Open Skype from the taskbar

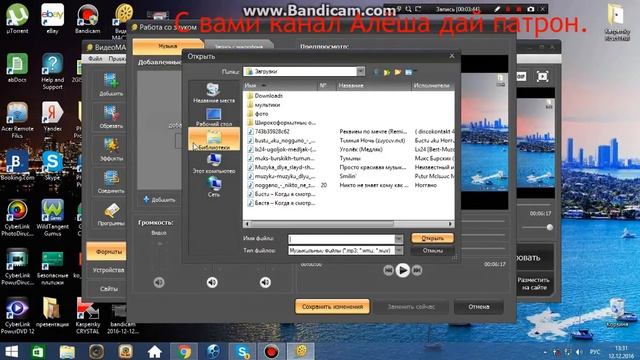pyautogui.click(x=242, y=351)
